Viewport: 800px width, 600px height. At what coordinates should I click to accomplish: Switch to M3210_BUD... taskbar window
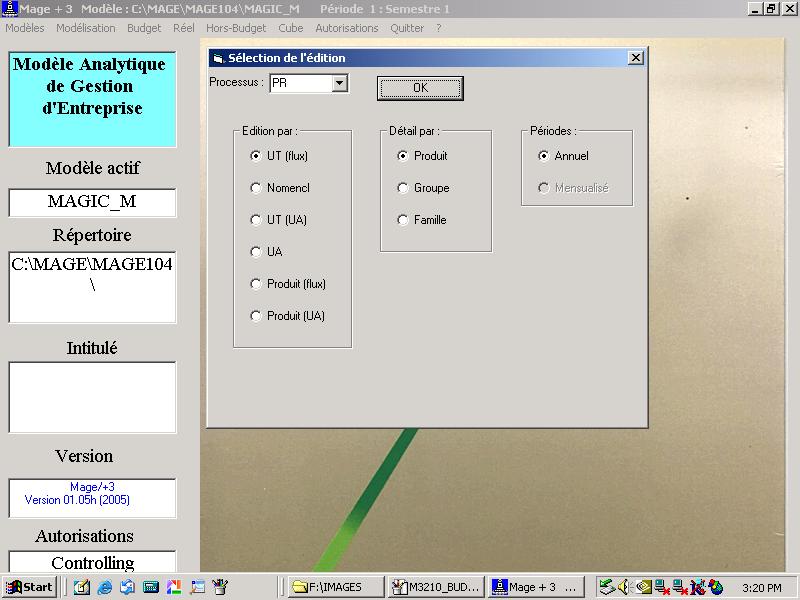pos(435,587)
